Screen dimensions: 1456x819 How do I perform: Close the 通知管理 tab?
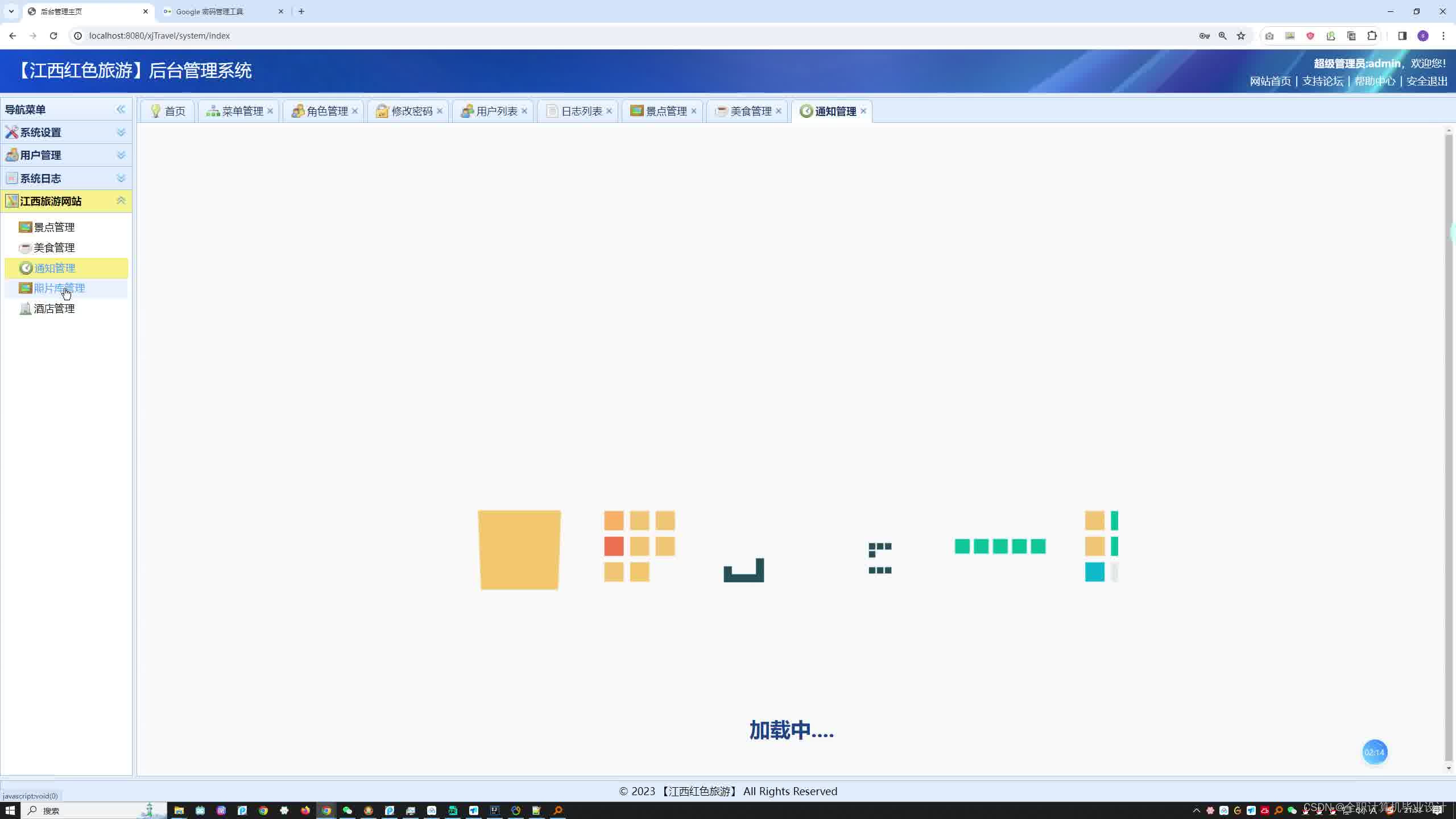click(863, 111)
